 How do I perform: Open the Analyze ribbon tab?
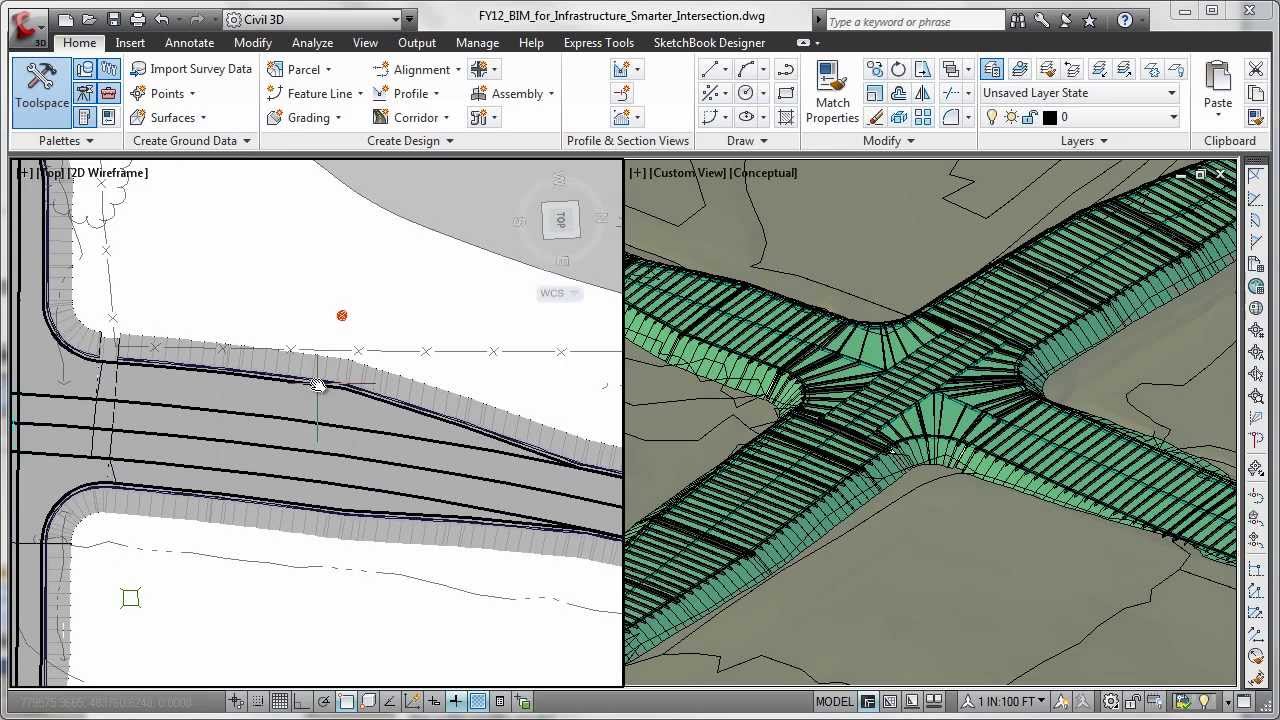[312, 43]
